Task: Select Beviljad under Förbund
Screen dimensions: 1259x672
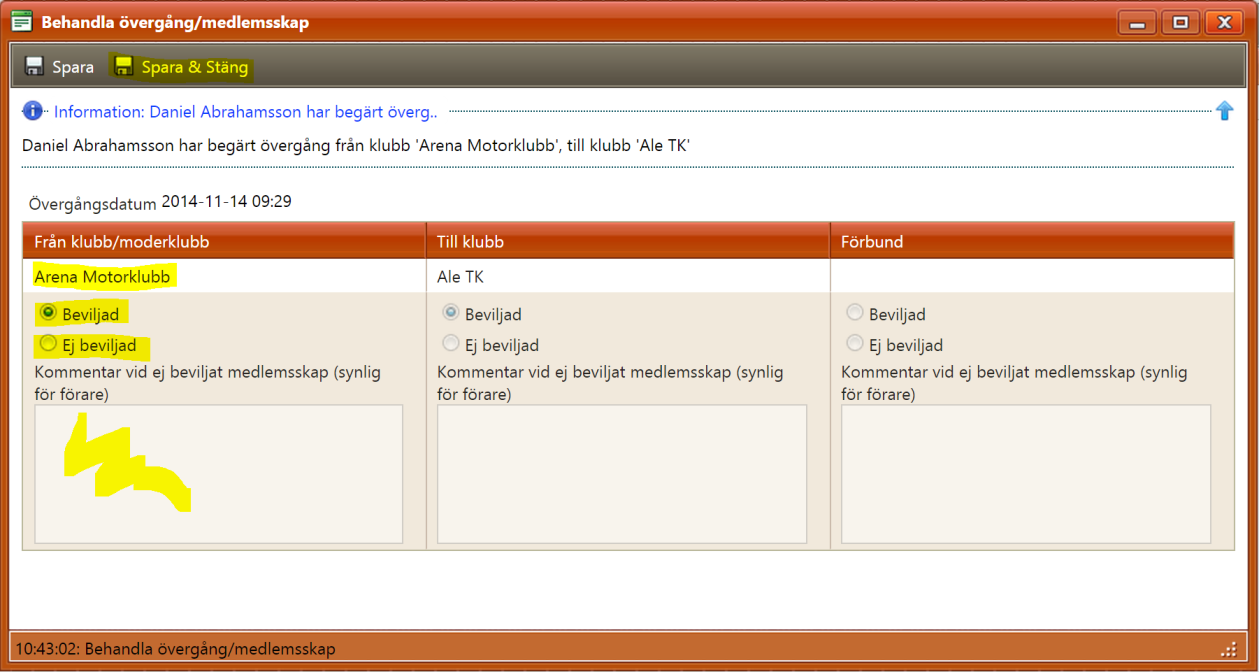Action: 854,313
